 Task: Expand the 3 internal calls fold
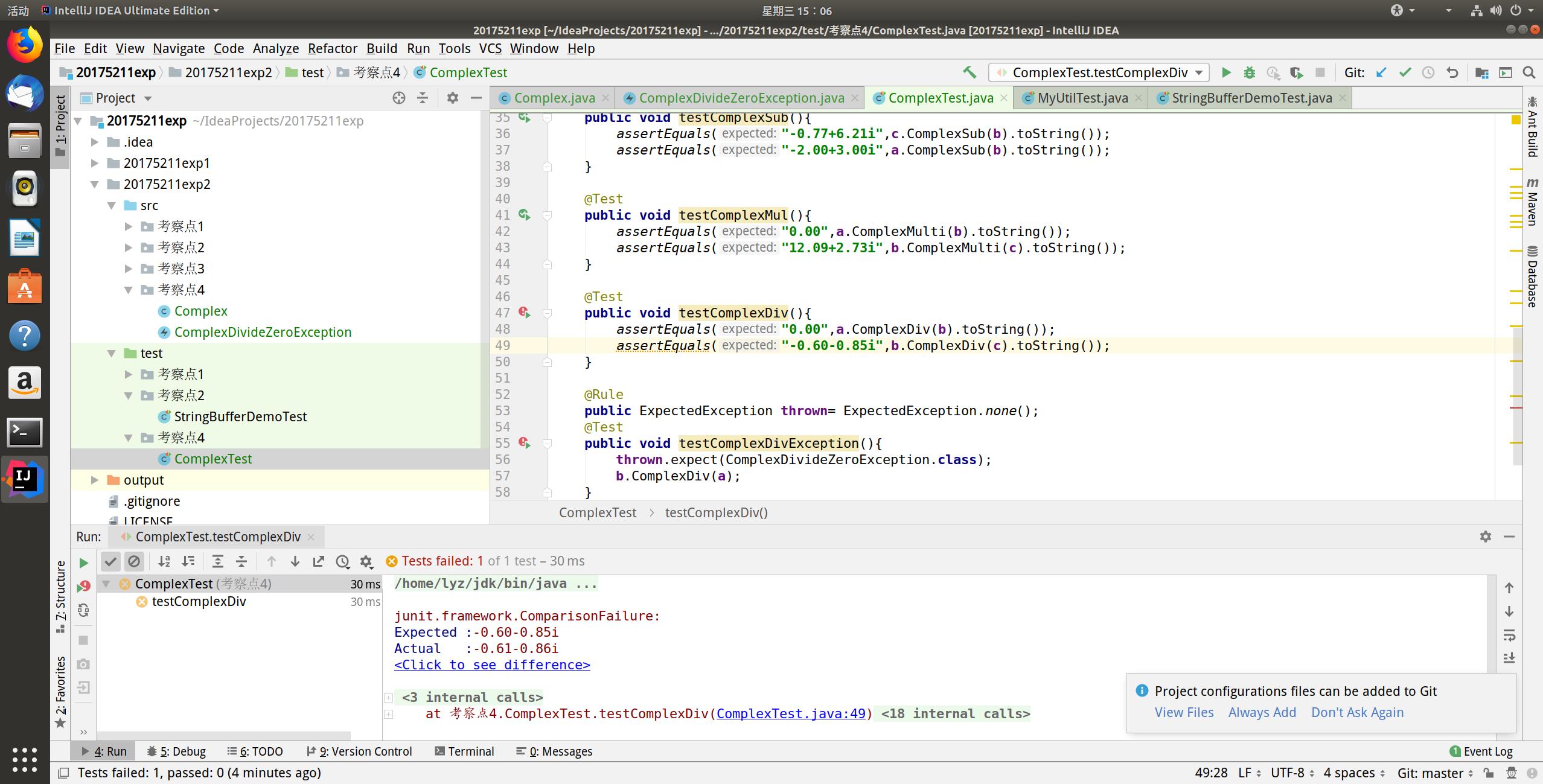tap(389, 698)
